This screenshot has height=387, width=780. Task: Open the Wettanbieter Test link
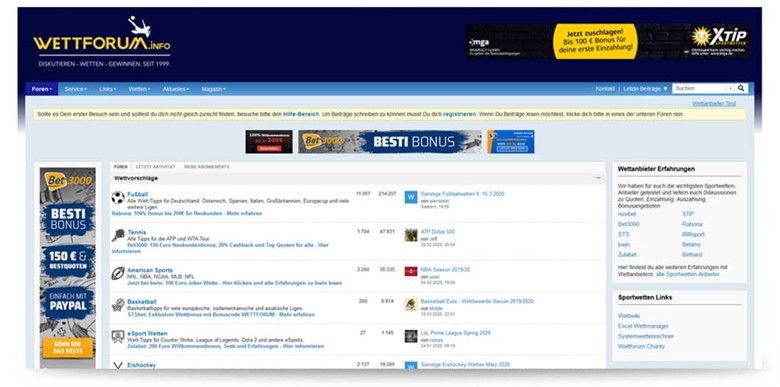click(714, 103)
